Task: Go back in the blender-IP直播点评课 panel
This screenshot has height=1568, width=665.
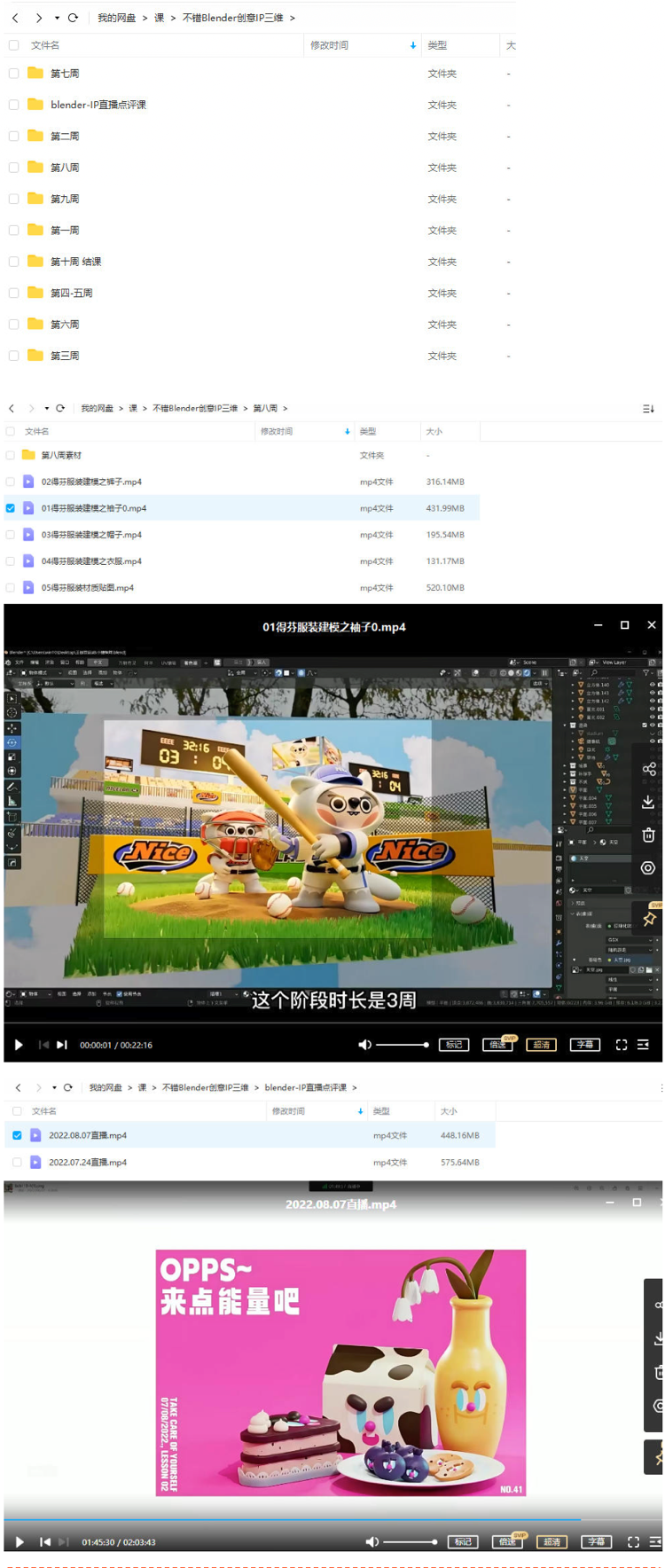Action: 18,1087
